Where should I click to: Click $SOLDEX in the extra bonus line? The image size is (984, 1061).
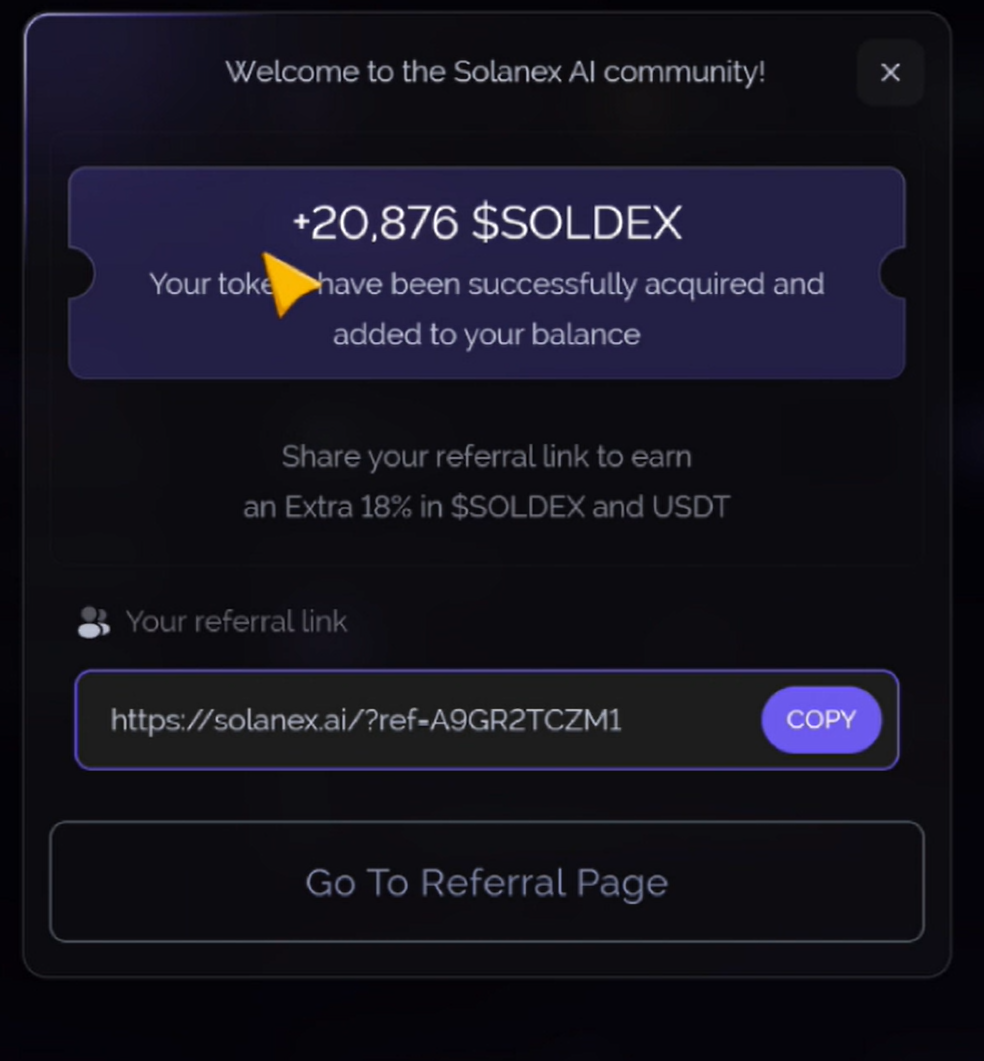point(517,507)
